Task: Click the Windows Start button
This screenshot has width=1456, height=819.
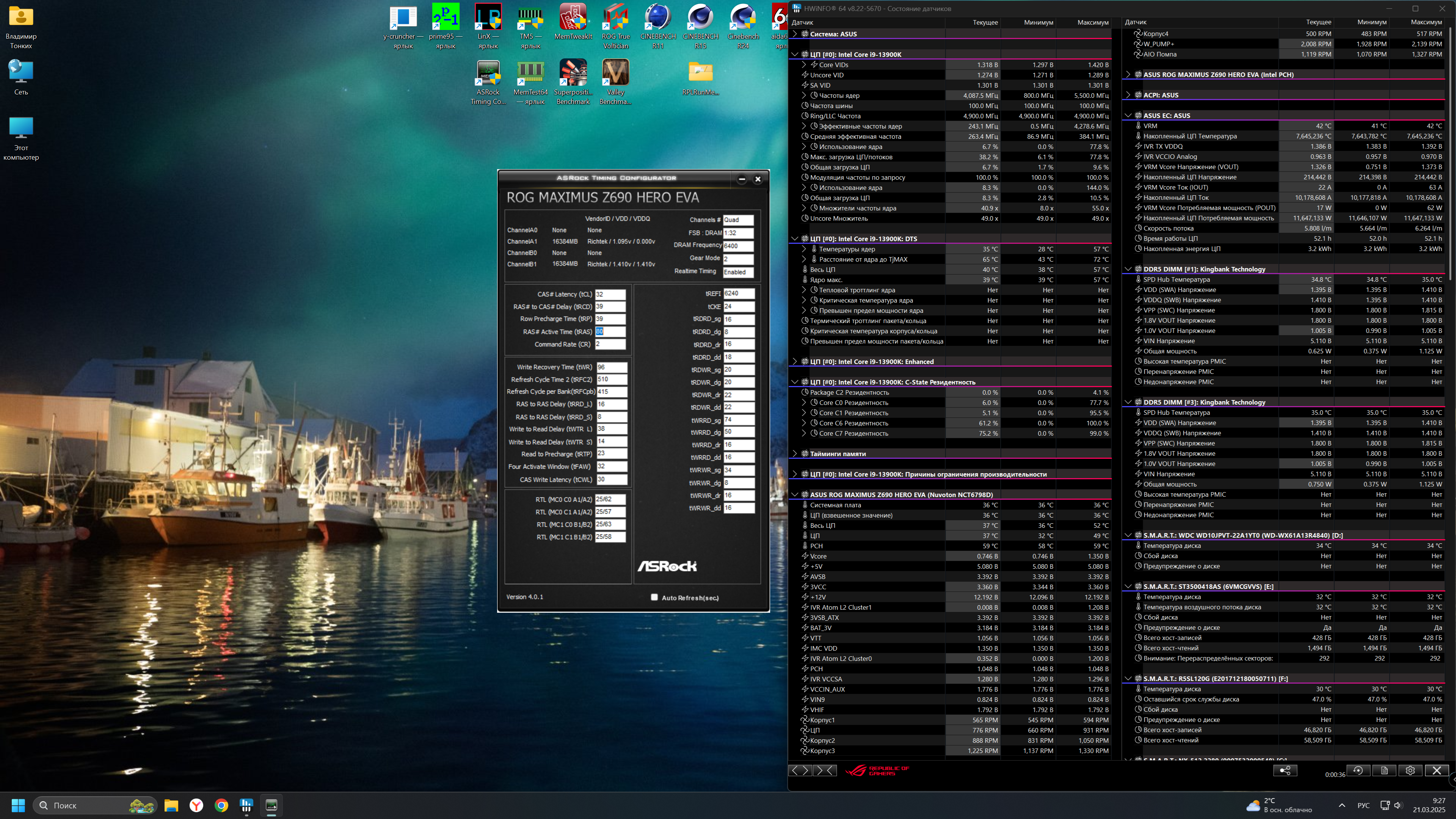Action: click(18, 805)
